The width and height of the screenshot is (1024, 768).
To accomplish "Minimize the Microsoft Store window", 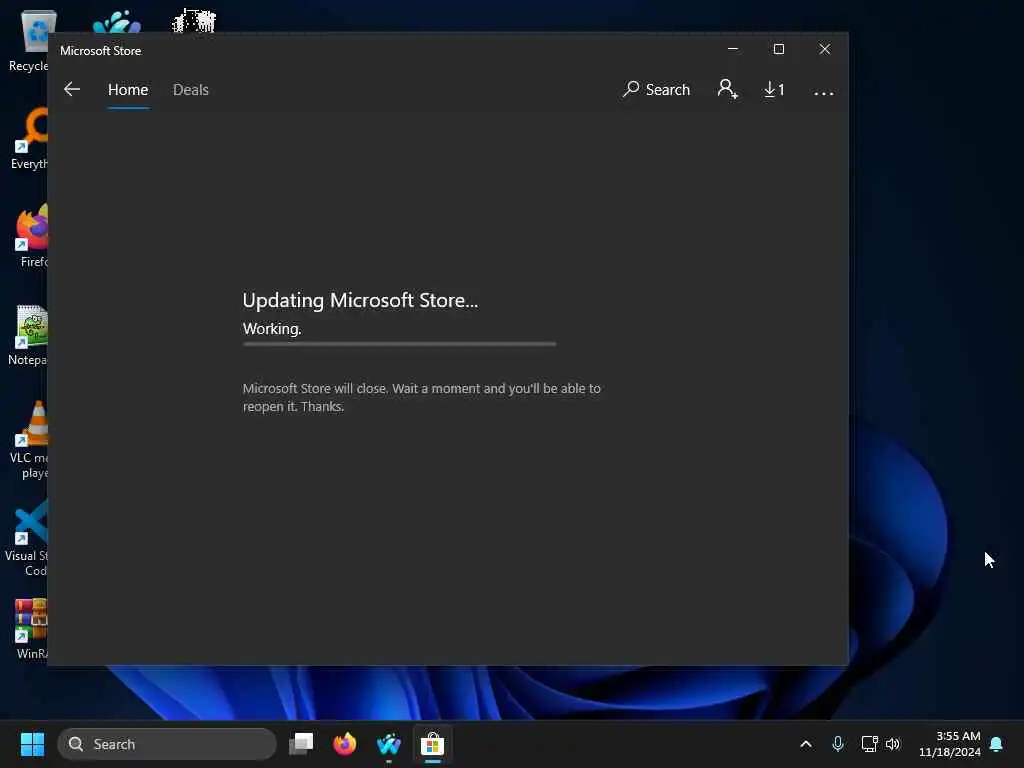I will click(x=733, y=49).
